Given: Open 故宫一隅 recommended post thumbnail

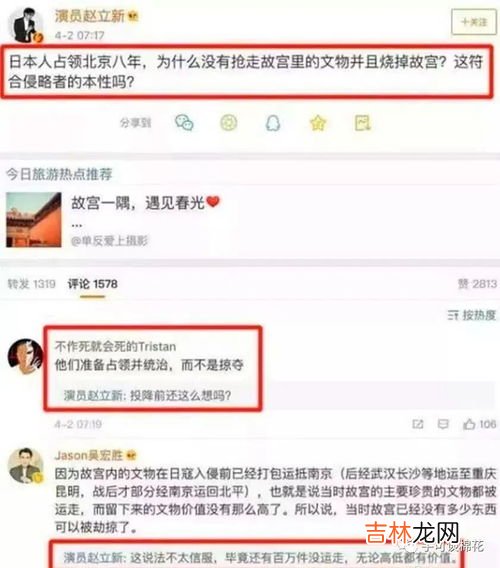Looking at the screenshot, I should coord(34,220).
